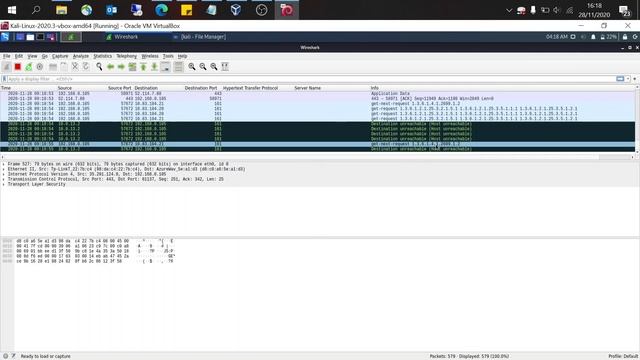640x360 pixels.
Task: Open Kali applications menu icon
Action: point(5,37)
